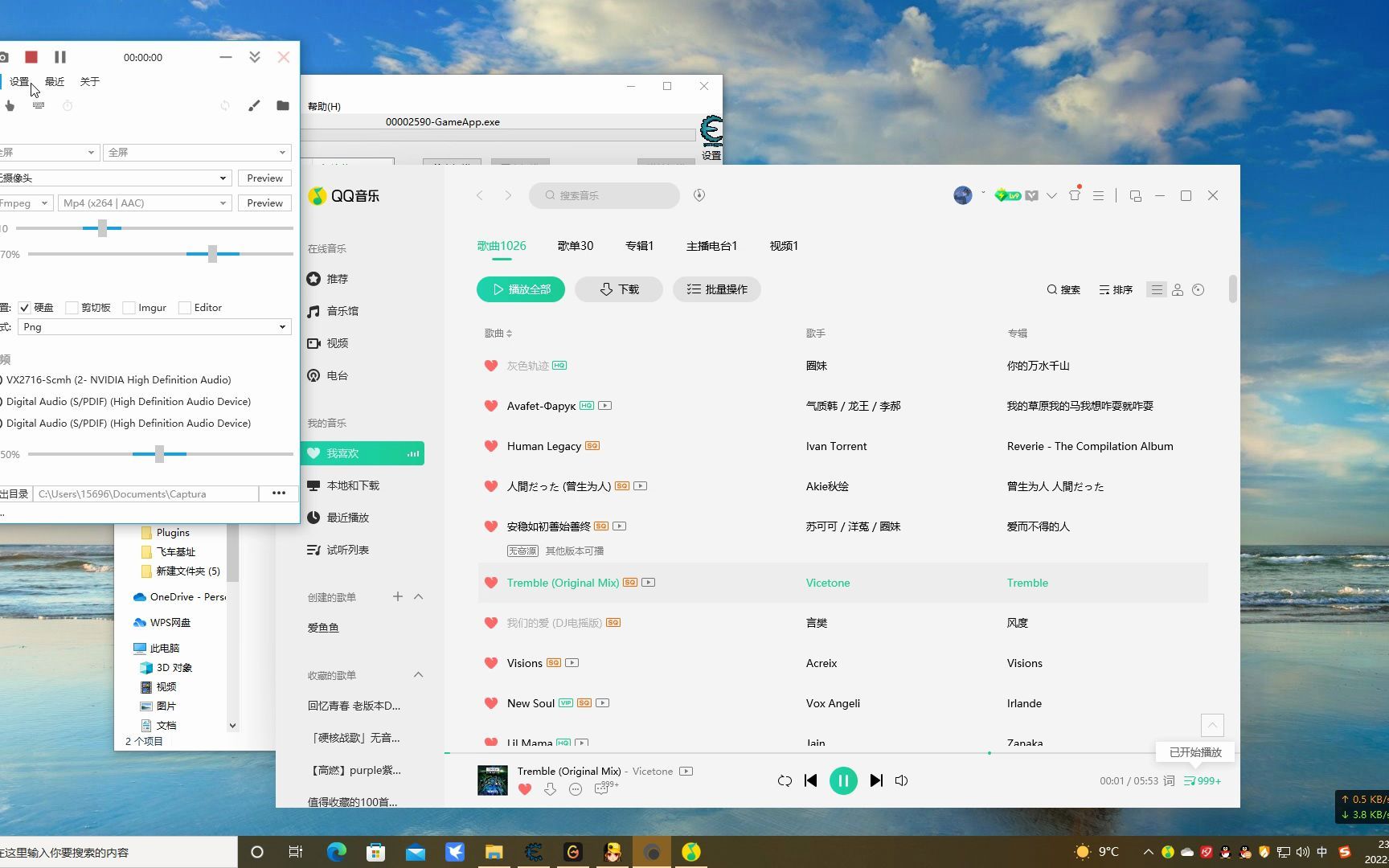Image resolution: width=1389 pixels, height=868 pixels.
Task: Adjust the frame rate slider in Captura
Action: point(102,228)
